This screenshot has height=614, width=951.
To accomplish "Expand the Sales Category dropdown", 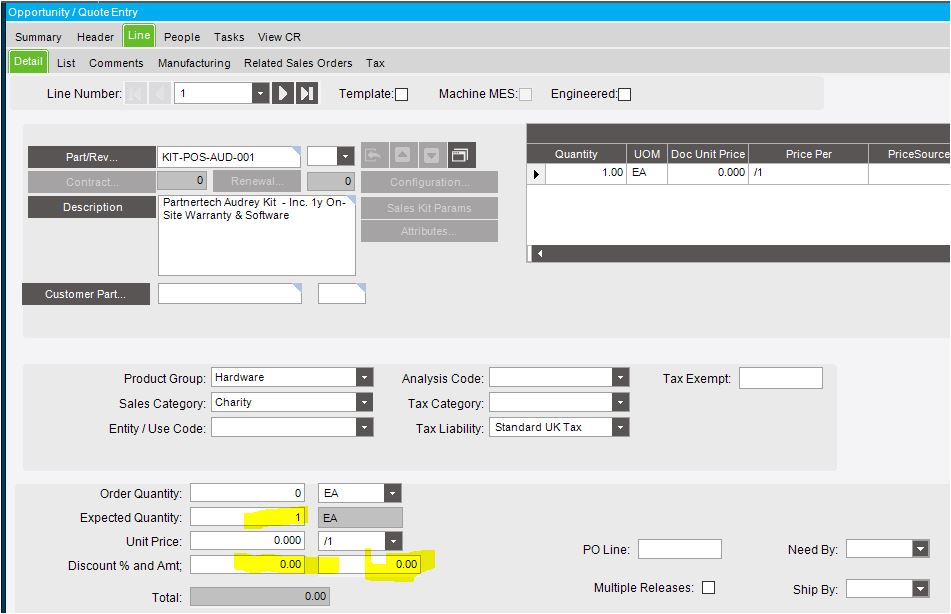I will pos(364,402).
